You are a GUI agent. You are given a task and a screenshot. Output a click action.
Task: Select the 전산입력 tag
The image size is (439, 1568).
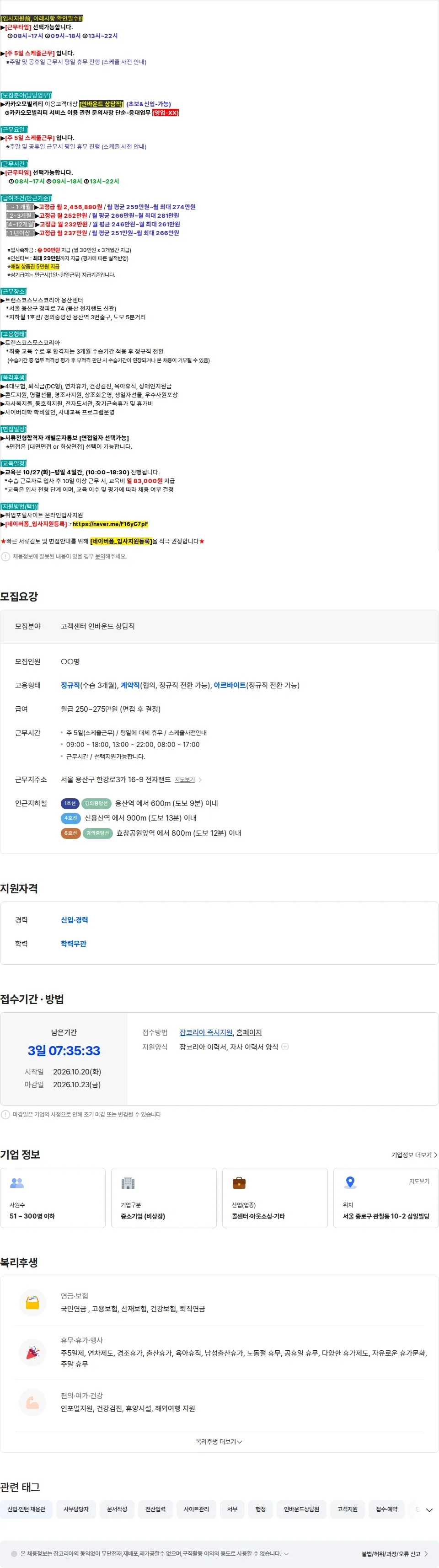click(x=155, y=1509)
